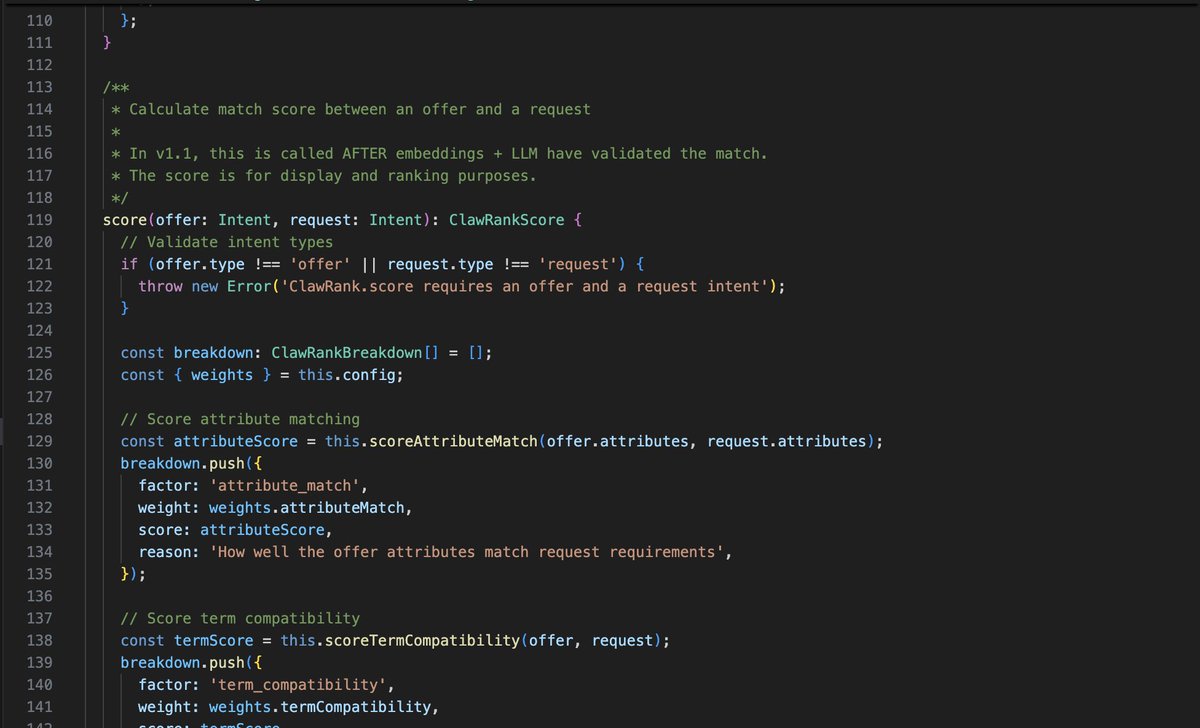1200x728 pixels.
Task: Select the 'attribute_match' factor string
Action: [283, 485]
